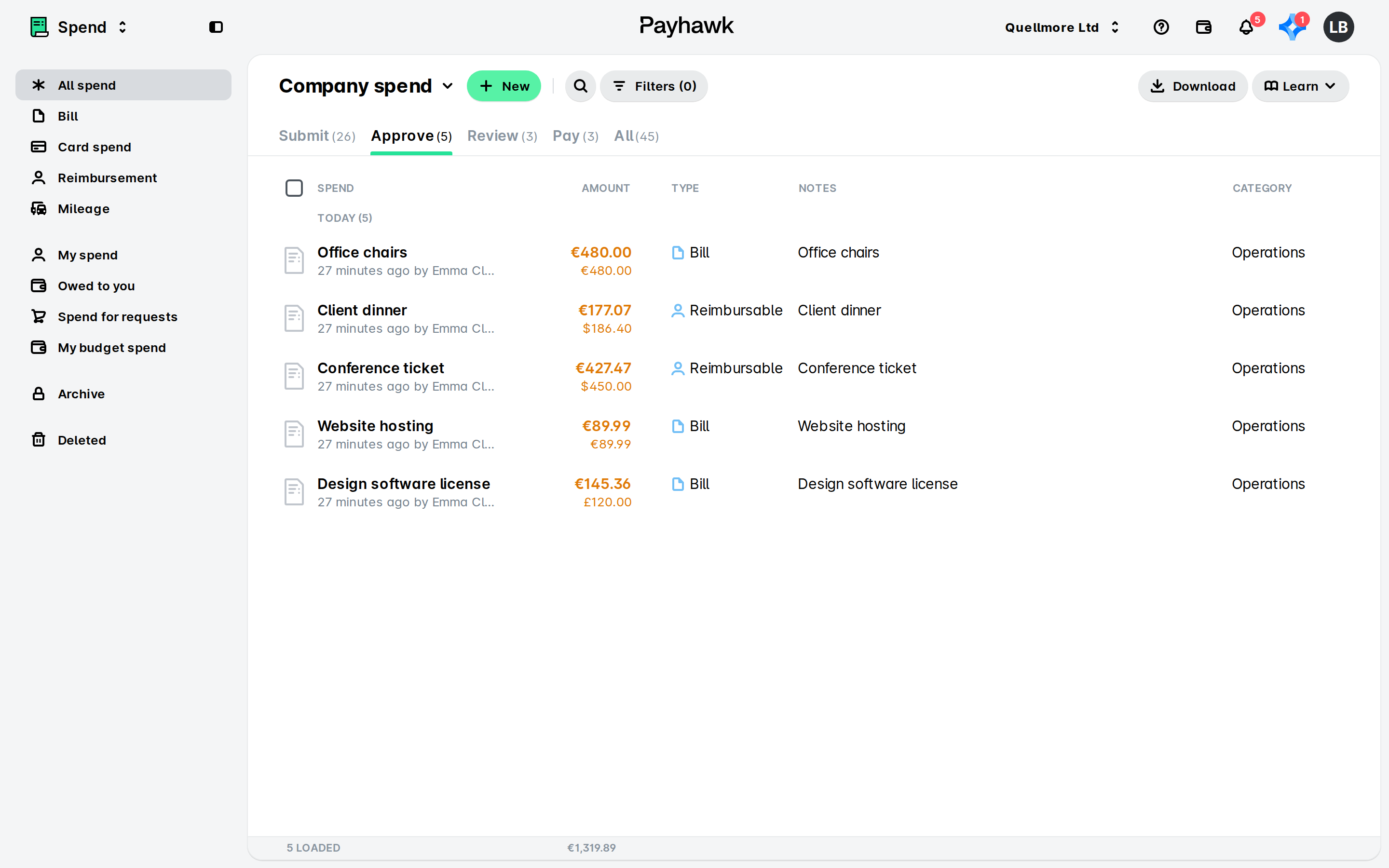
Task: Expand the Learn dropdown
Action: point(1300,86)
